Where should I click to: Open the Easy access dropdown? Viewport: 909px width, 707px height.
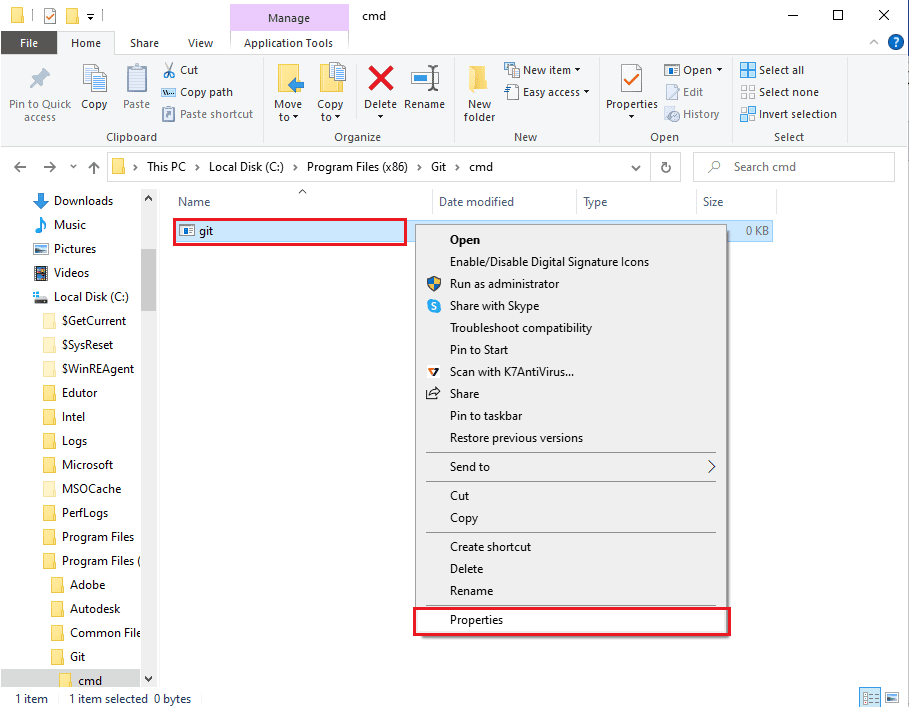[548, 92]
